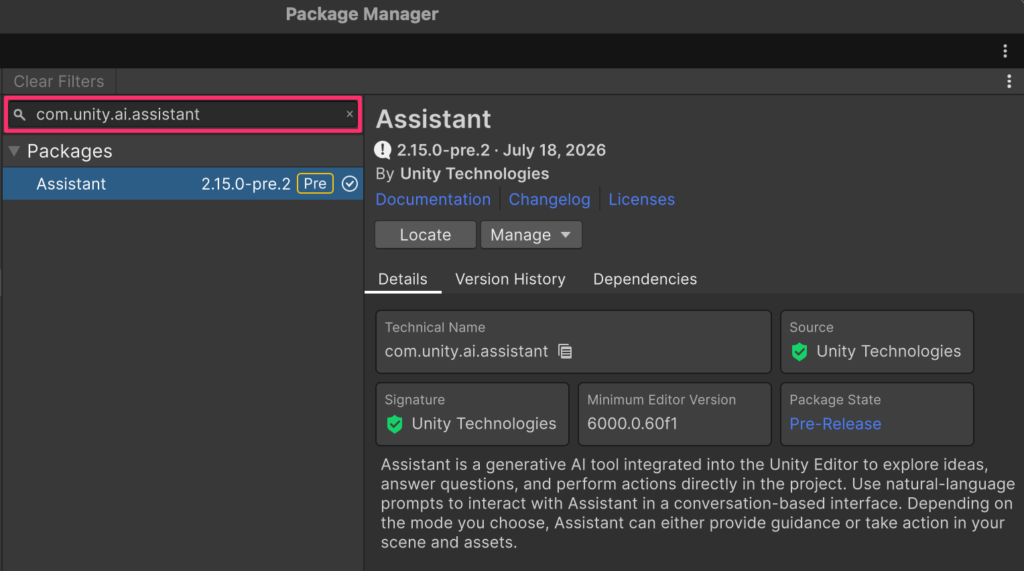1024x571 pixels.
Task: Click Unity Technologies text under Source
Action: click(888, 351)
